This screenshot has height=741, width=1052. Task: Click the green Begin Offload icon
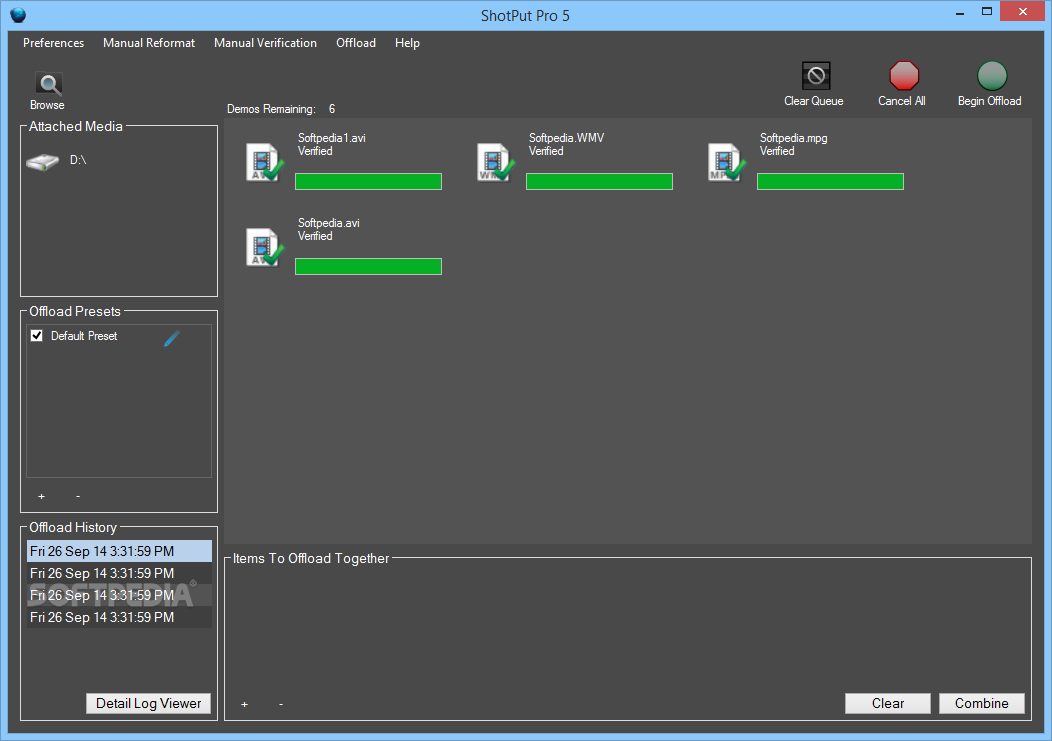[992, 75]
